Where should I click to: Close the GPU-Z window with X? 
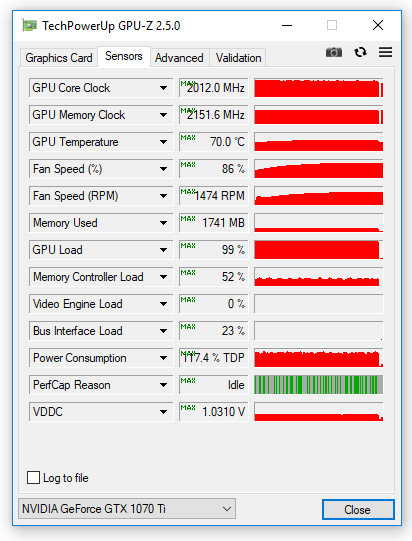(378, 25)
